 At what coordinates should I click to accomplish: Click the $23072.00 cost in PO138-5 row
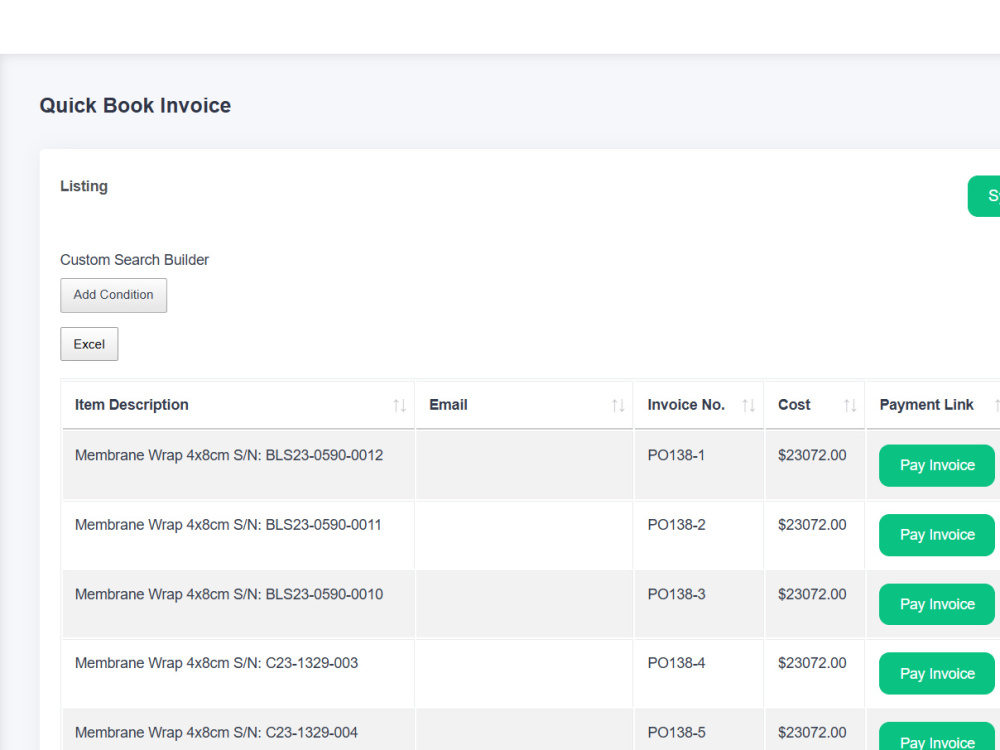812,733
